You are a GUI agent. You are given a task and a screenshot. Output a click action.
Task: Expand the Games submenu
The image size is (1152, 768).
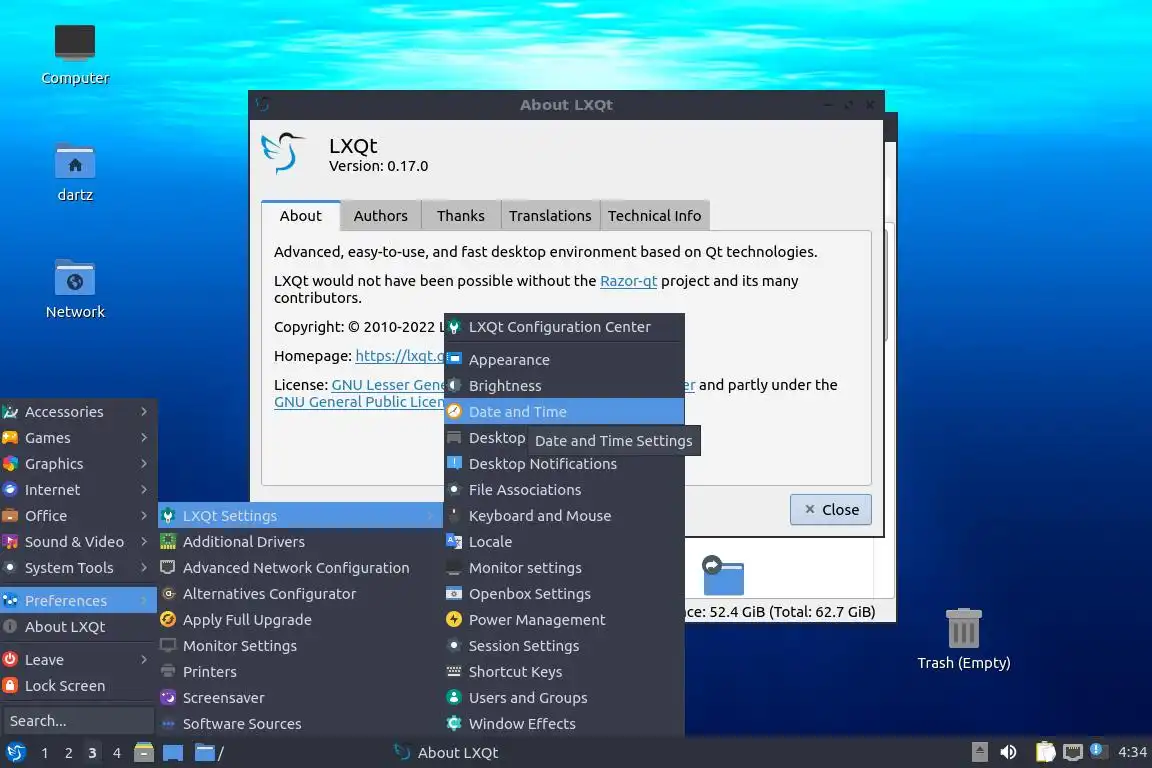79,437
